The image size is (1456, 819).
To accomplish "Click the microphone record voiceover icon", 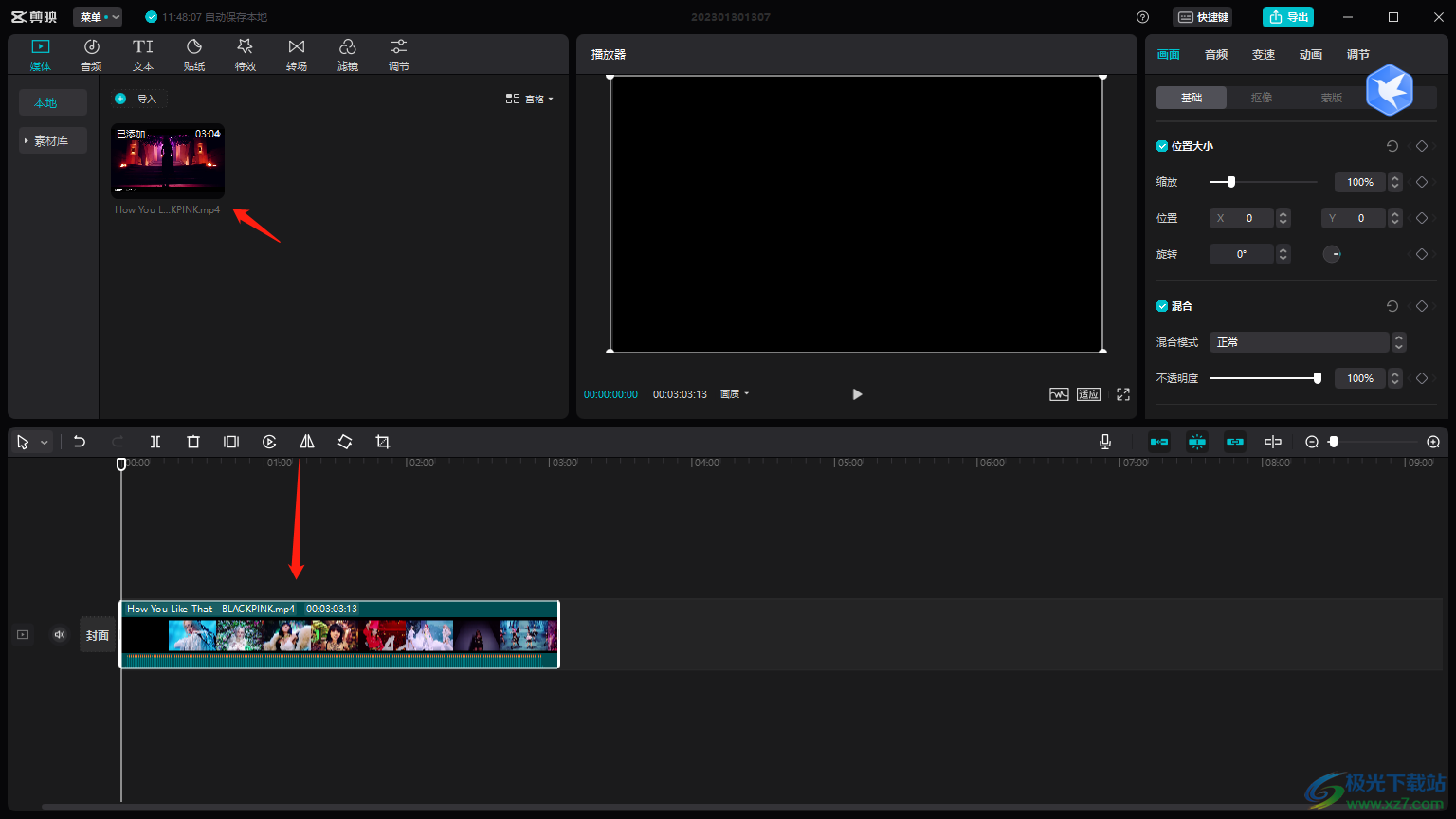I will 1105,442.
